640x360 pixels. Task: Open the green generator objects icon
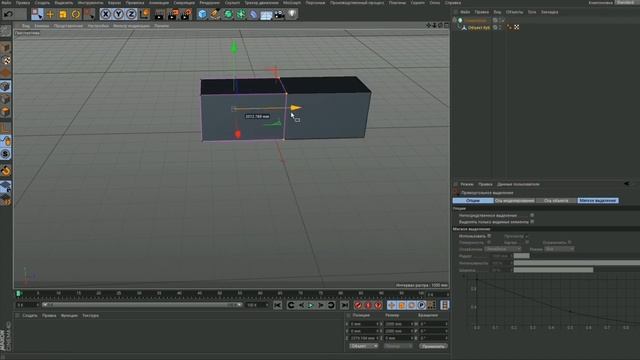228,14
